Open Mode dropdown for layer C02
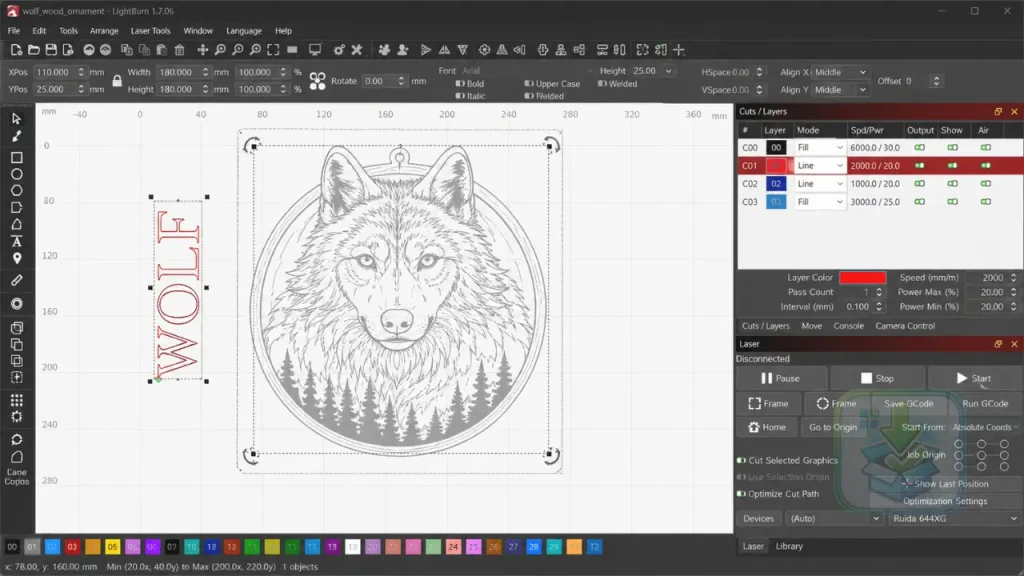This screenshot has width=1024, height=576. (819, 184)
